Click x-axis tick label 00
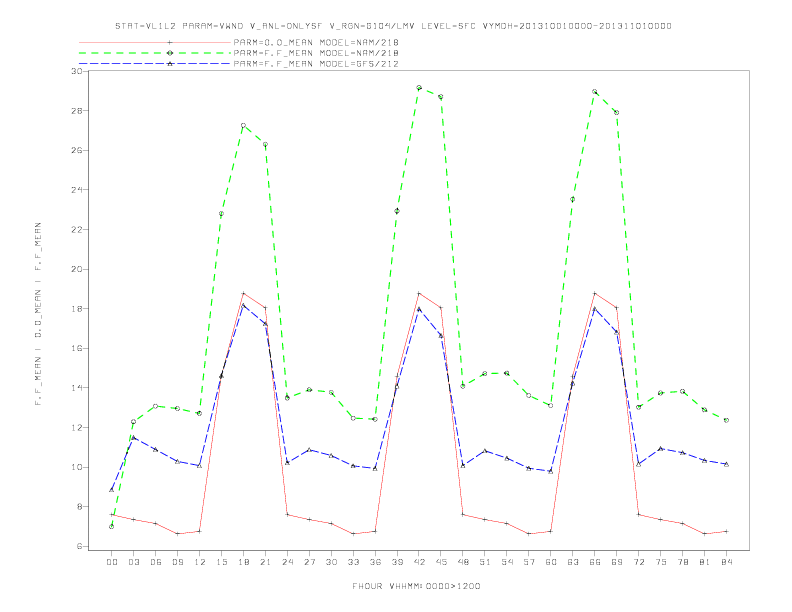 (x=112, y=562)
